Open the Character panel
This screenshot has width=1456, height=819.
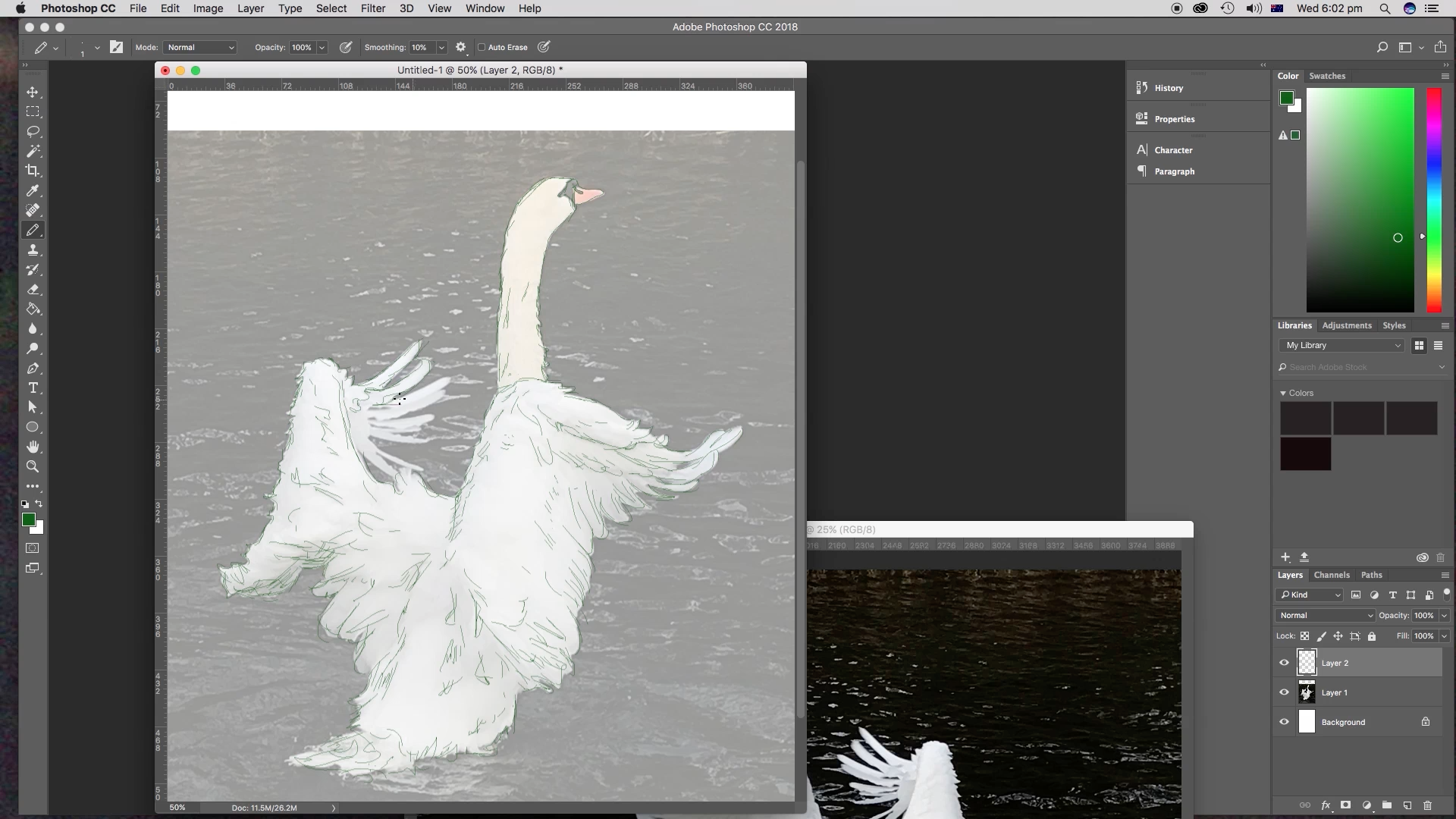tap(1172, 150)
